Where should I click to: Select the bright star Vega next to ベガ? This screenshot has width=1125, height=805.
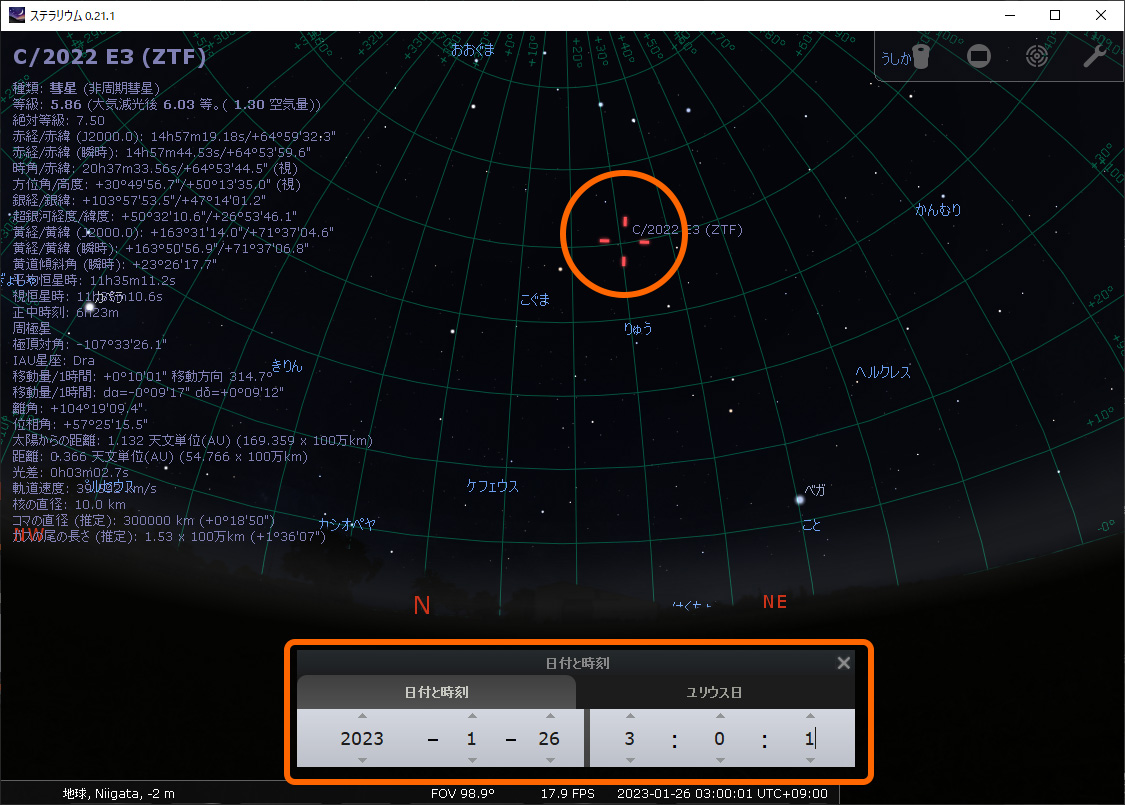point(799,500)
